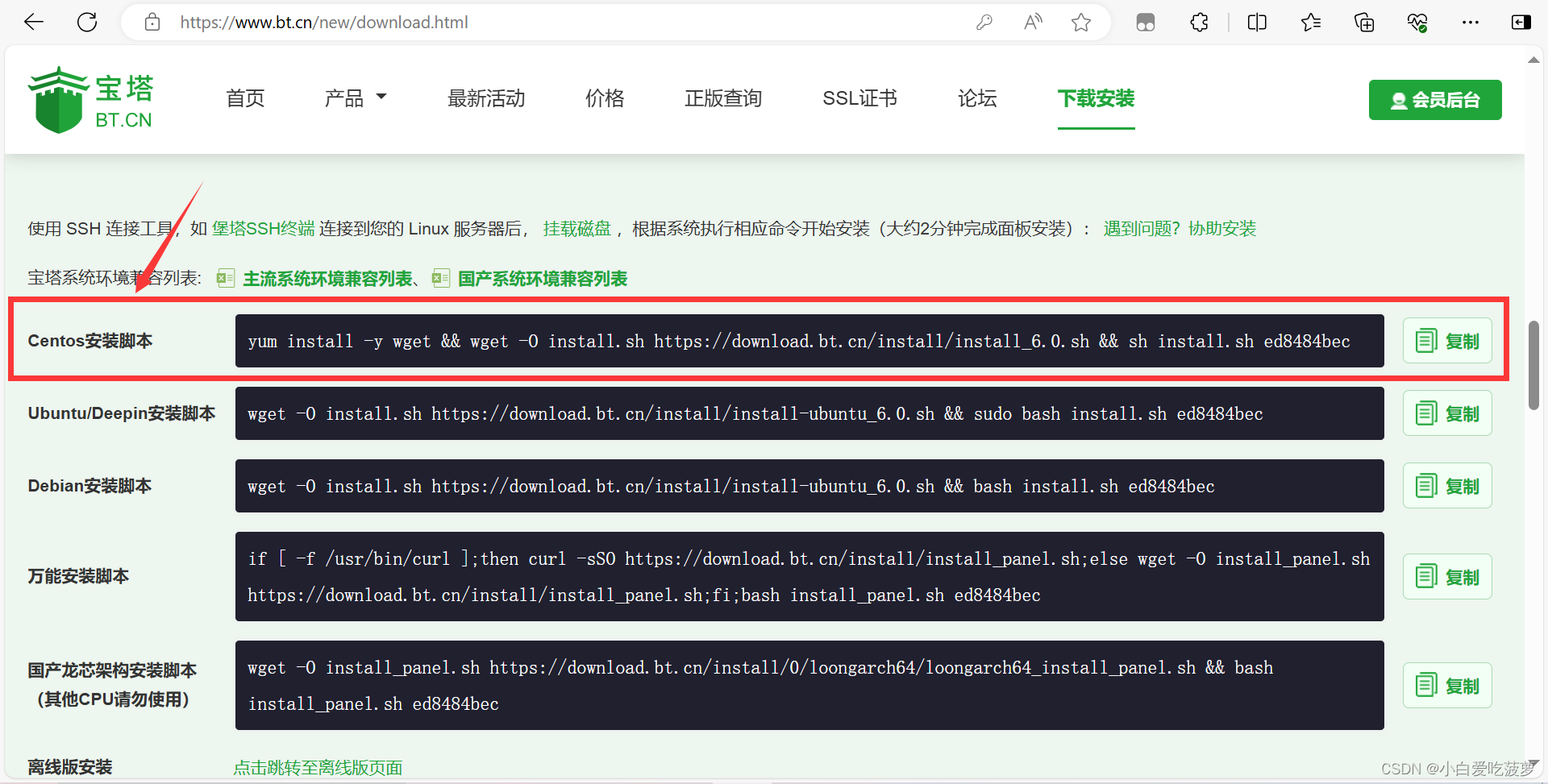Navigate to the 首页 menu item
Screen dimensions: 1548x784
pos(244,98)
